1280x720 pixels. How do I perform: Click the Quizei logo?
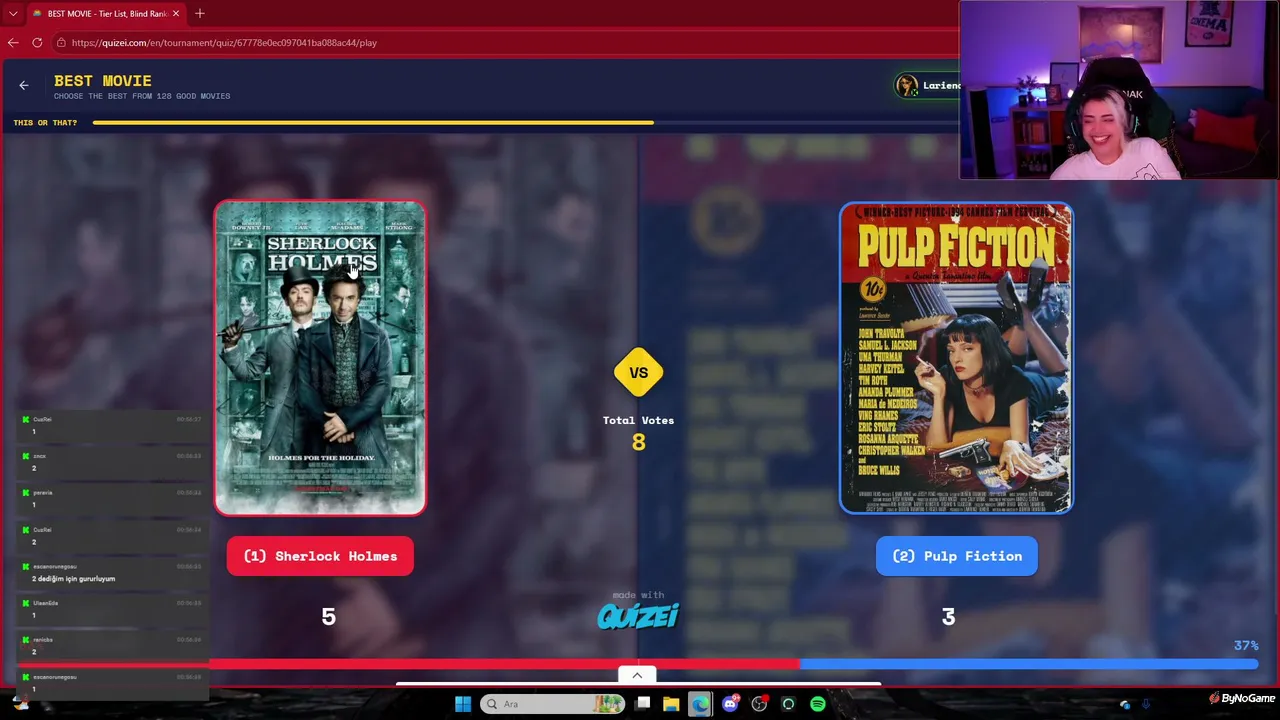coord(638,615)
